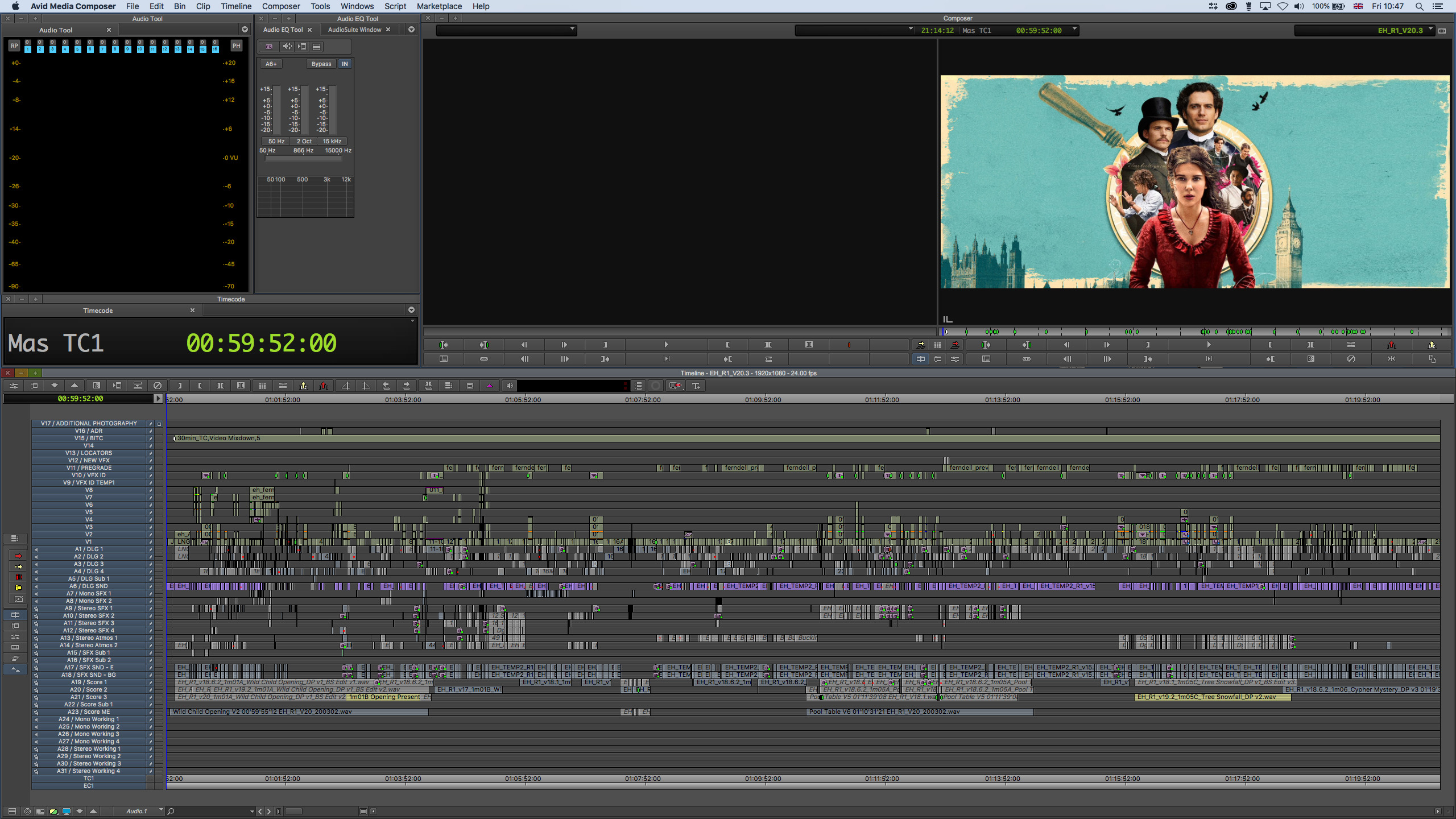Step backward one frame on source monitor
This screenshot has height=819, width=1456.
click(524, 345)
